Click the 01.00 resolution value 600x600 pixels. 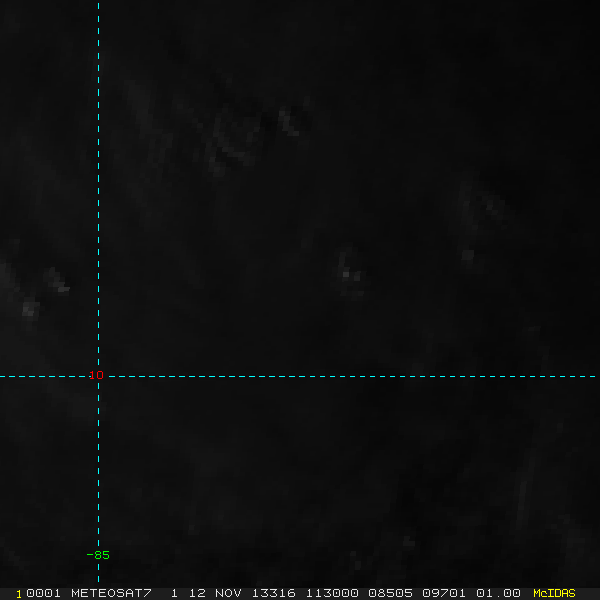[498, 593]
